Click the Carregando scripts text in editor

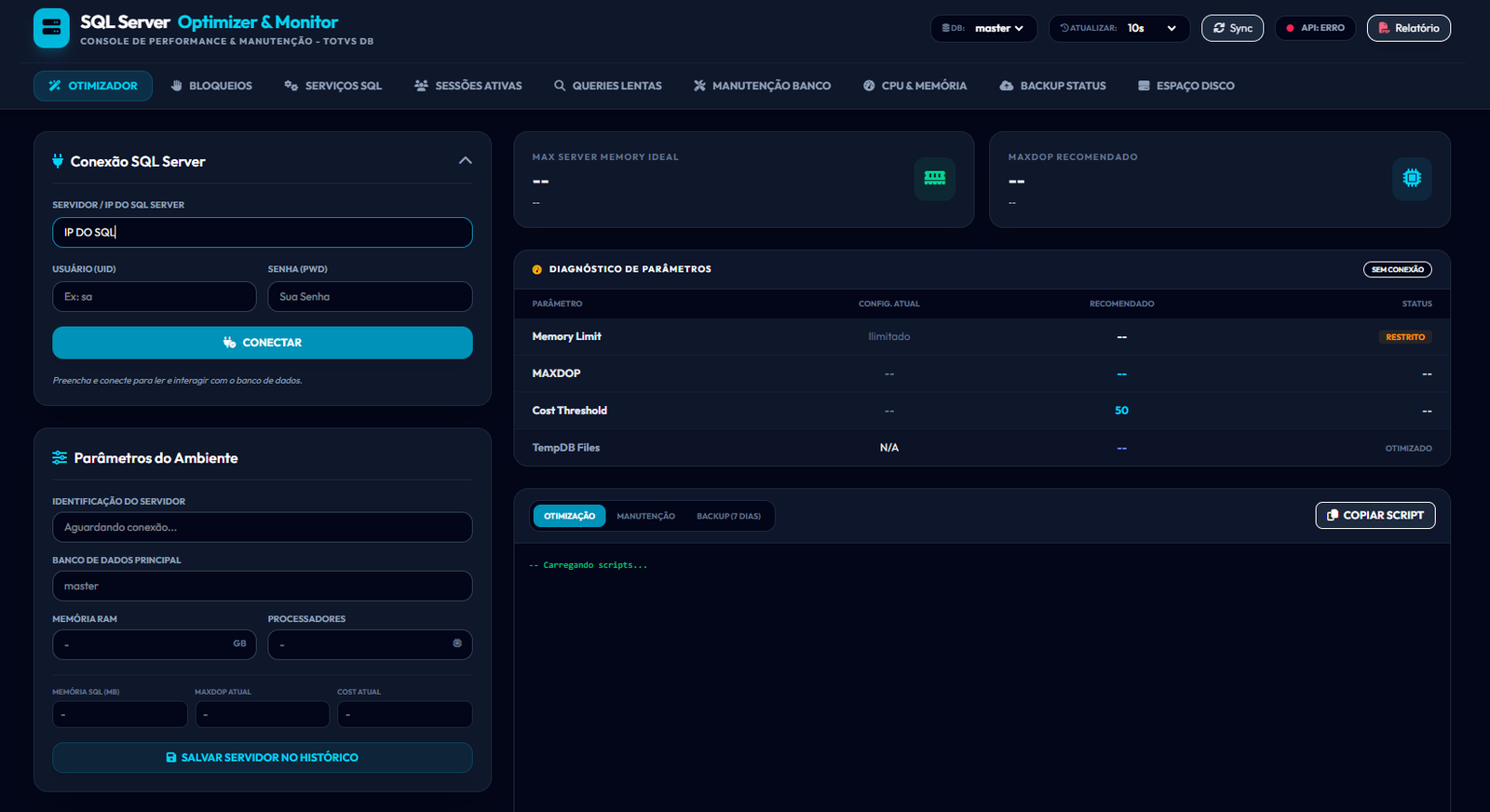click(589, 565)
